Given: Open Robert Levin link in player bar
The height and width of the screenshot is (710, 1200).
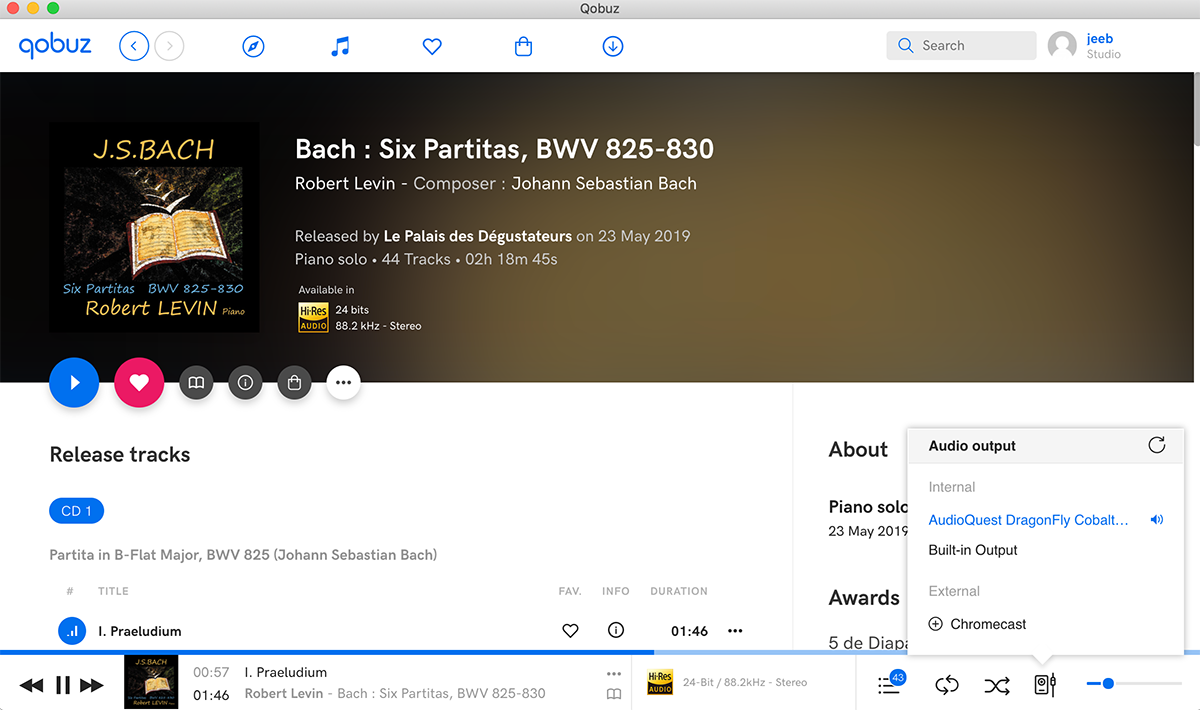Looking at the screenshot, I should [285, 693].
